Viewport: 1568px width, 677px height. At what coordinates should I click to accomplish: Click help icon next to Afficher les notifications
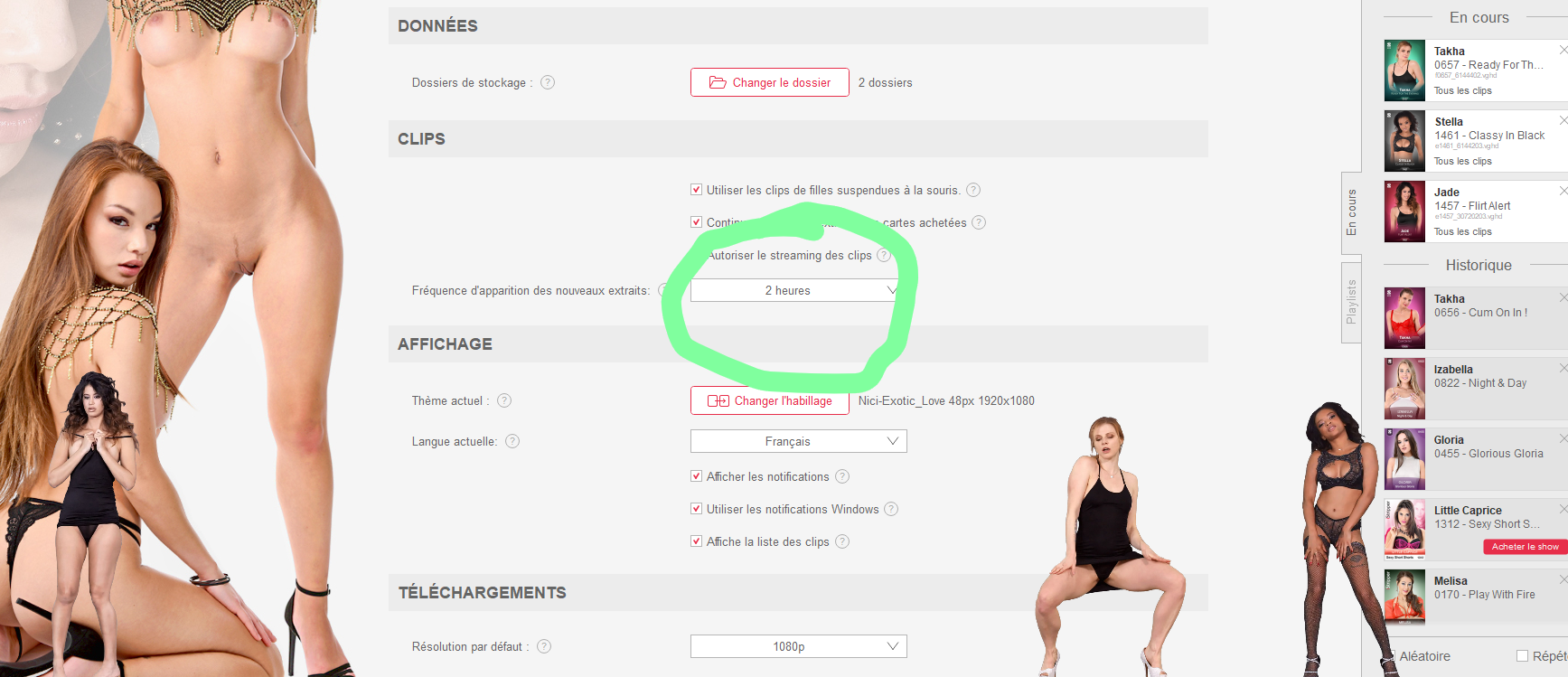tap(842, 476)
